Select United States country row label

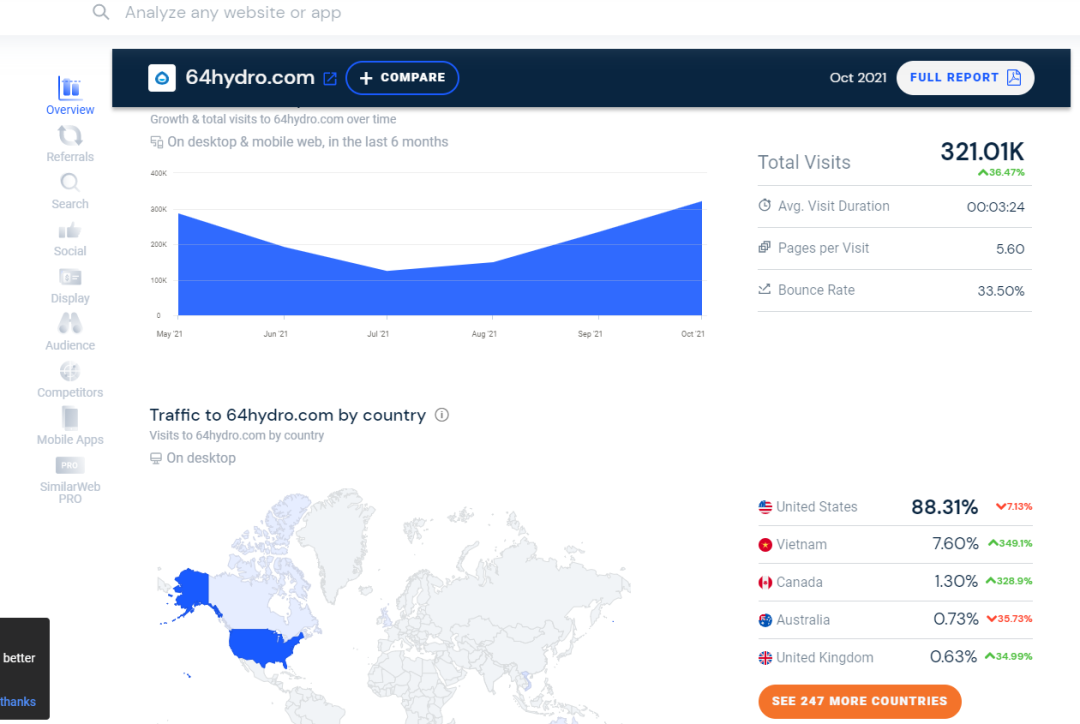(x=817, y=507)
